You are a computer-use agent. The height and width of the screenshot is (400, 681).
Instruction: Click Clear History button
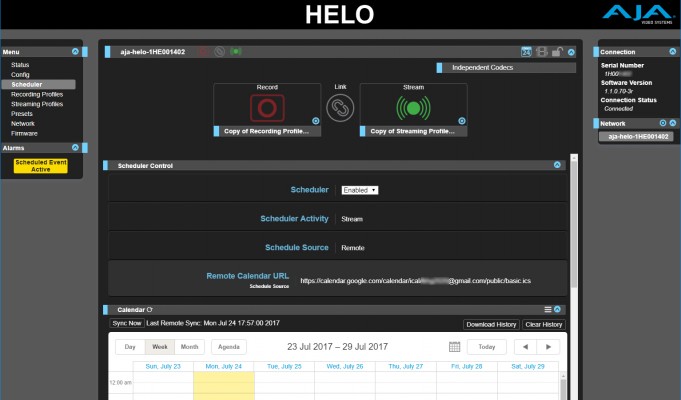pos(543,324)
